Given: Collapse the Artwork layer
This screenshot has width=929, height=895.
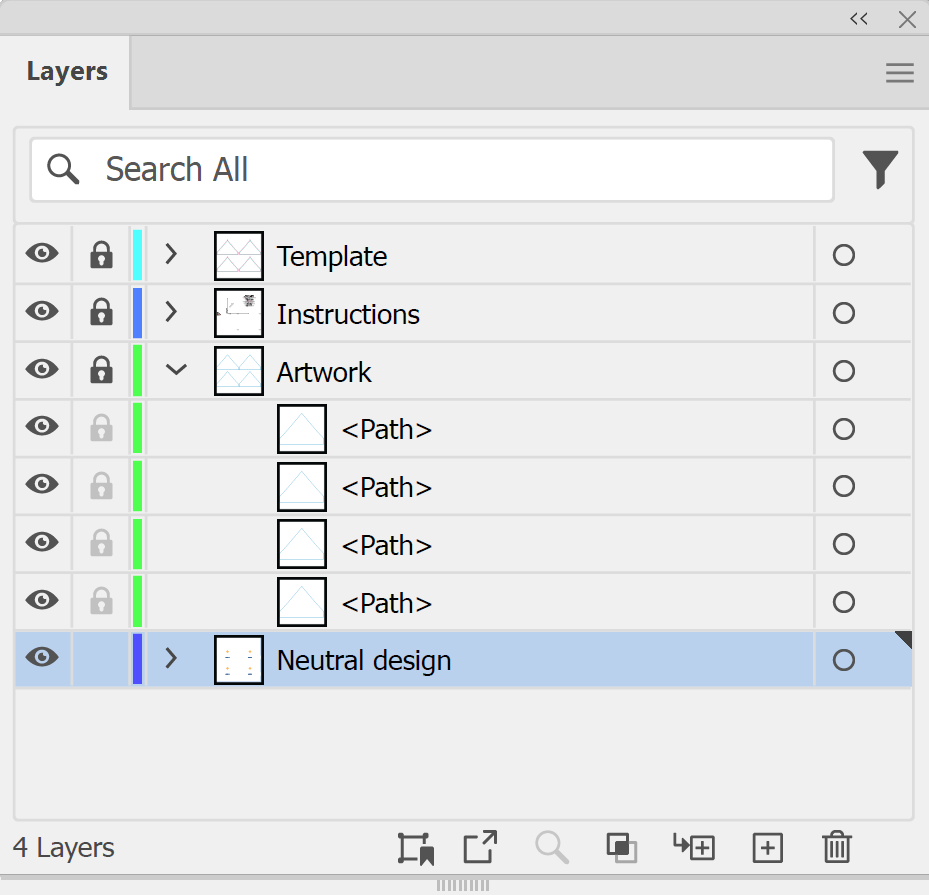Looking at the screenshot, I should point(176,370).
